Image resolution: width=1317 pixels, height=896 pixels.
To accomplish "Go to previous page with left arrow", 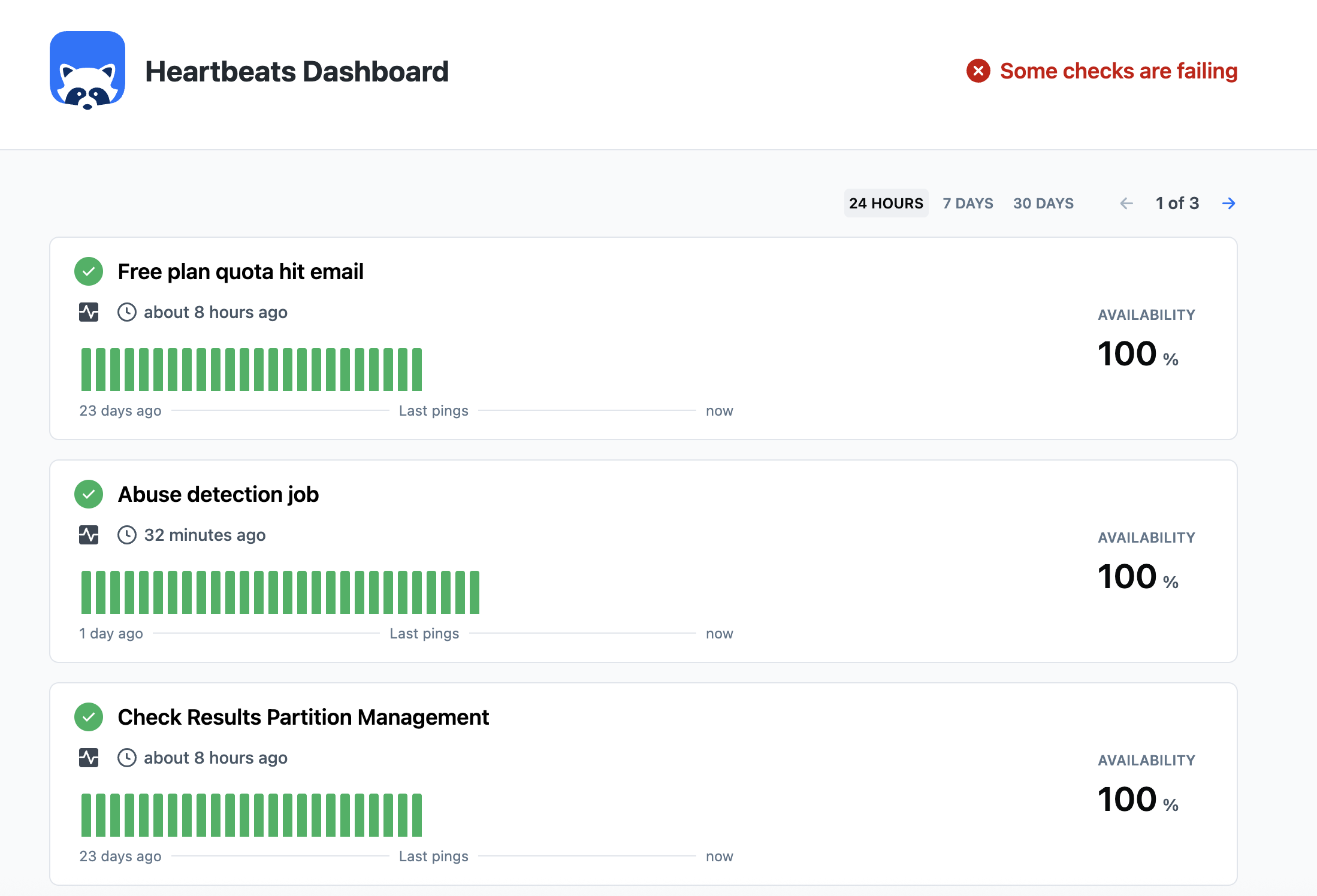I will pos(1126,204).
